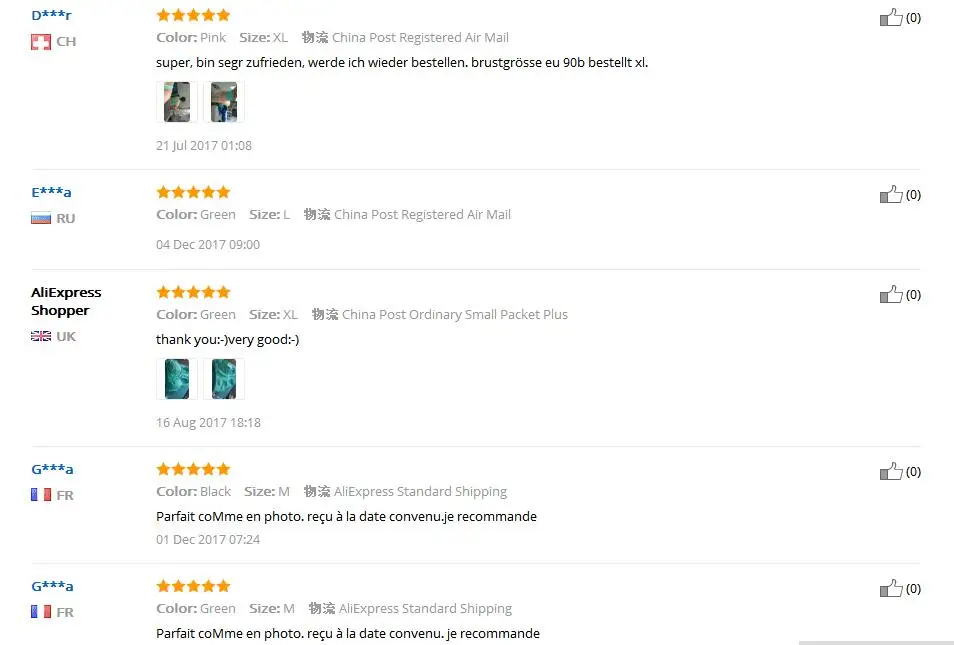The height and width of the screenshot is (645, 954).
Task: Click the '01 Dec 2017 07:24' review date
Action: pyautogui.click(x=208, y=540)
